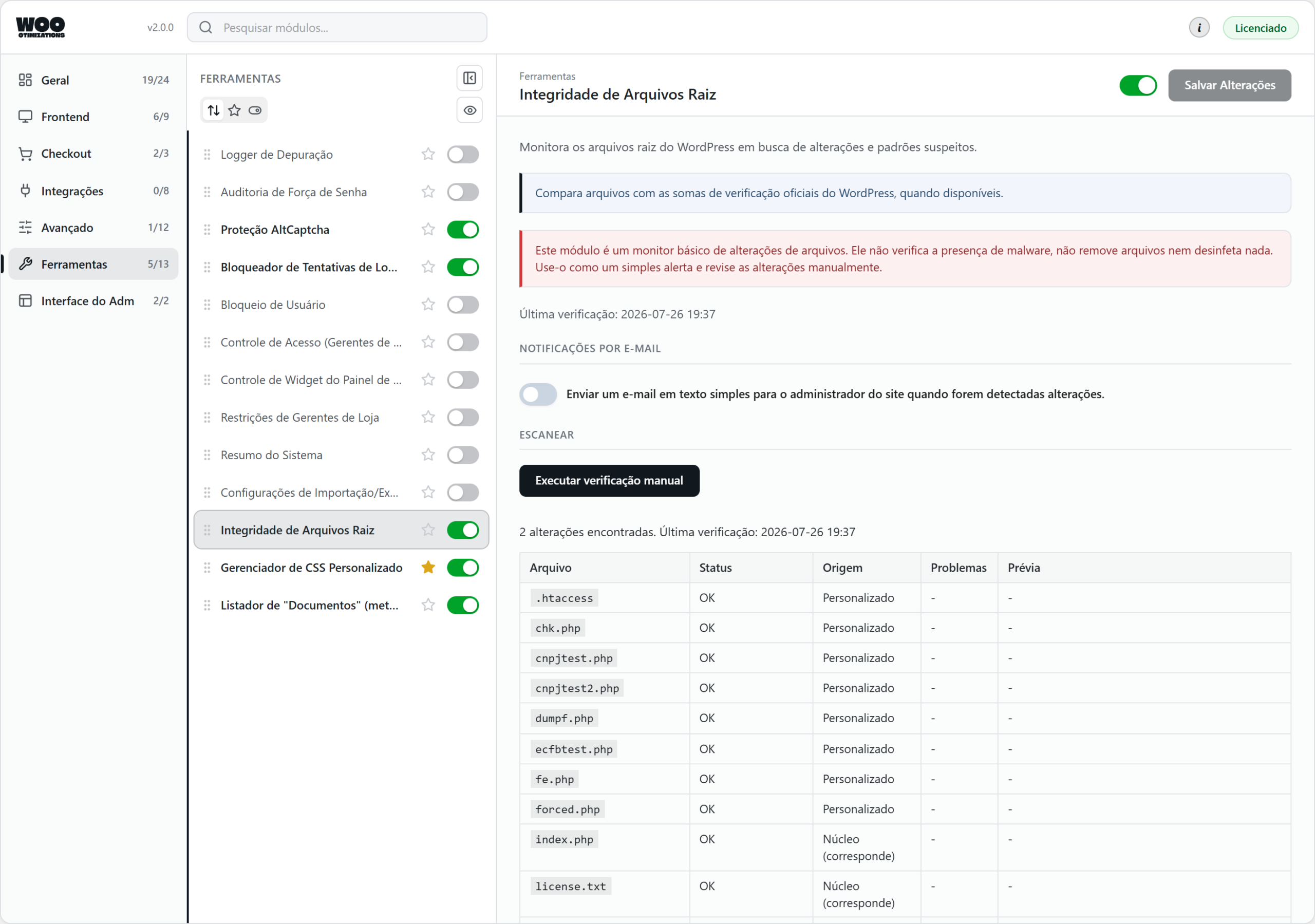Favorite the Logger de Depuração module
This screenshot has width=1315, height=924.
pyautogui.click(x=428, y=154)
